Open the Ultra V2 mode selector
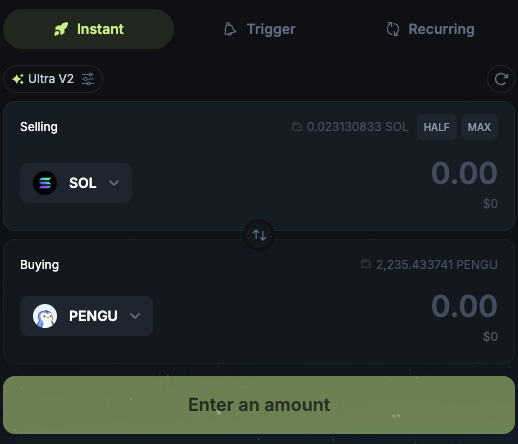The image size is (518, 444). 53,79
